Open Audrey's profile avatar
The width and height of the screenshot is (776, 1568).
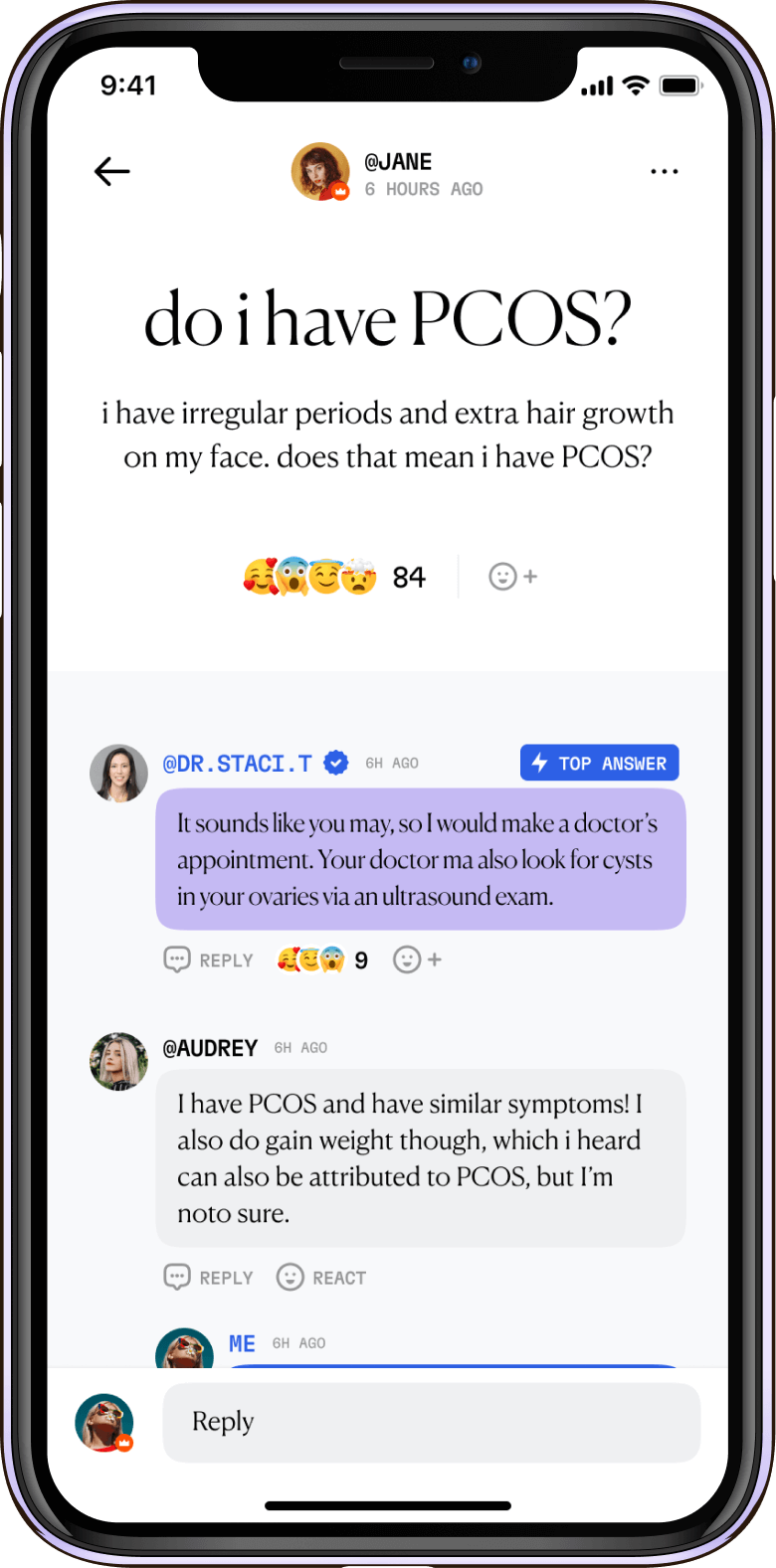[x=118, y=1061]
